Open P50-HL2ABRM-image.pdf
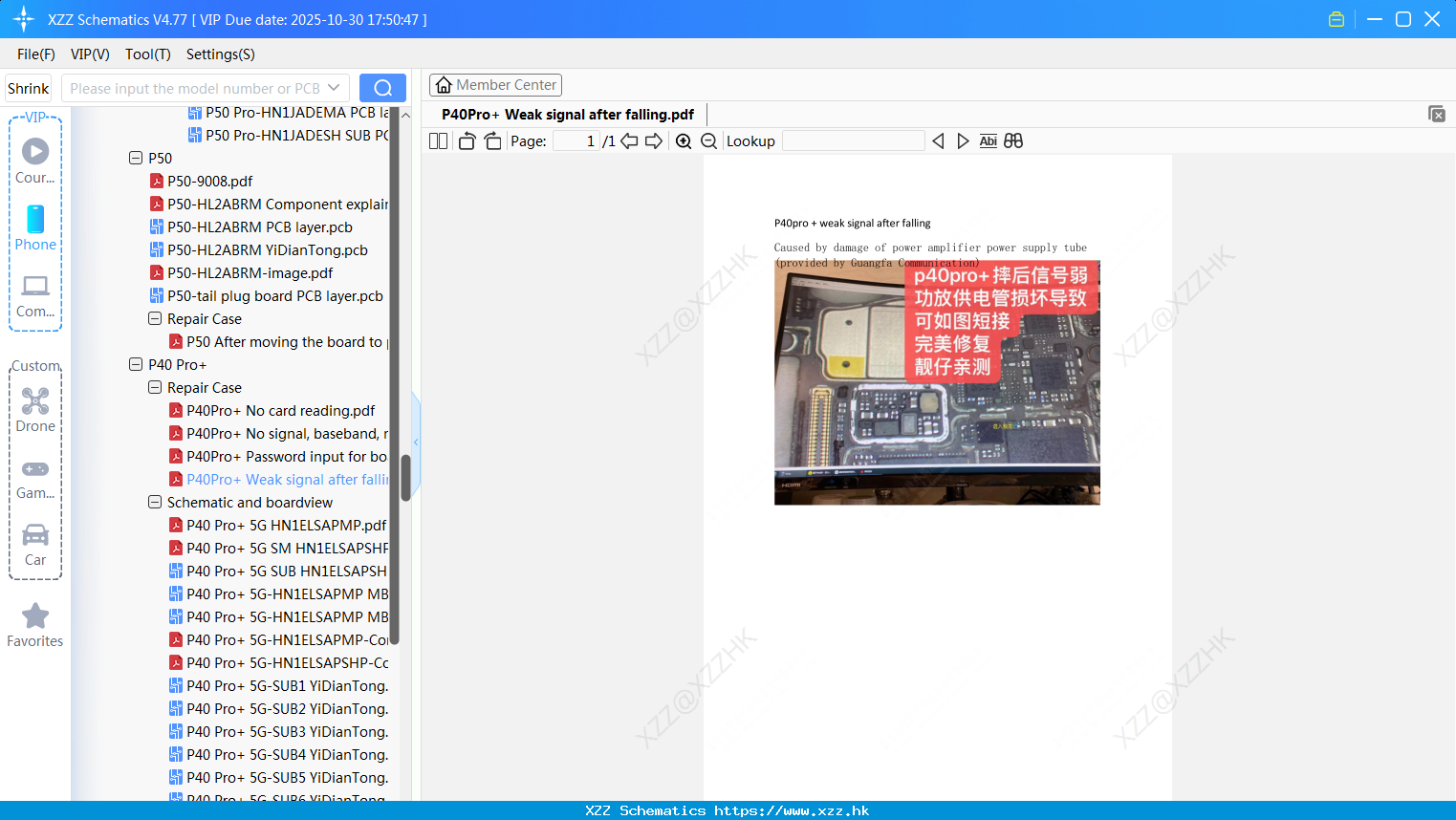The width and height of the screenshot is (1456, 820). tap(250, 272)
